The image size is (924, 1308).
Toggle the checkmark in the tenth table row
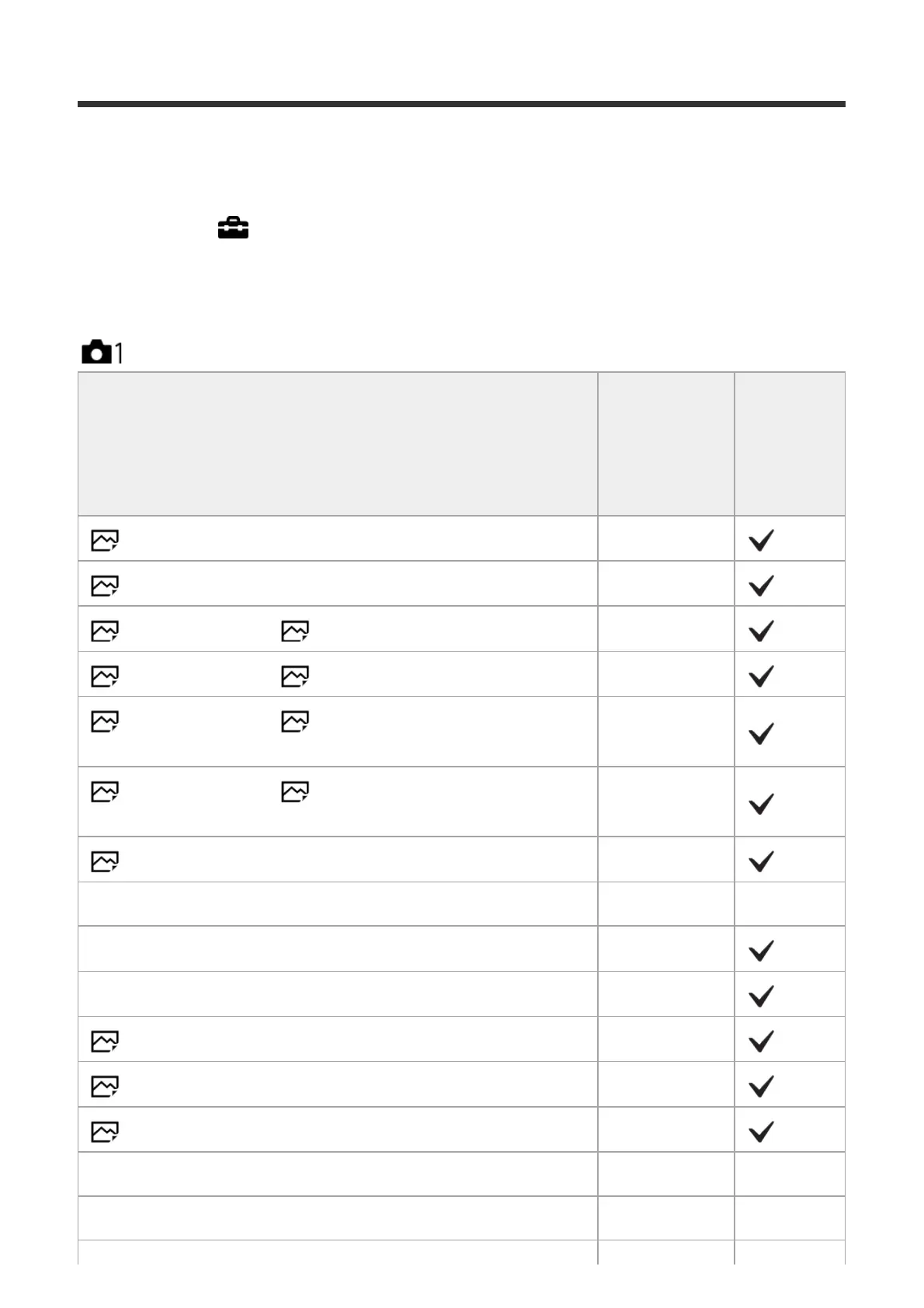pos(761,995)
